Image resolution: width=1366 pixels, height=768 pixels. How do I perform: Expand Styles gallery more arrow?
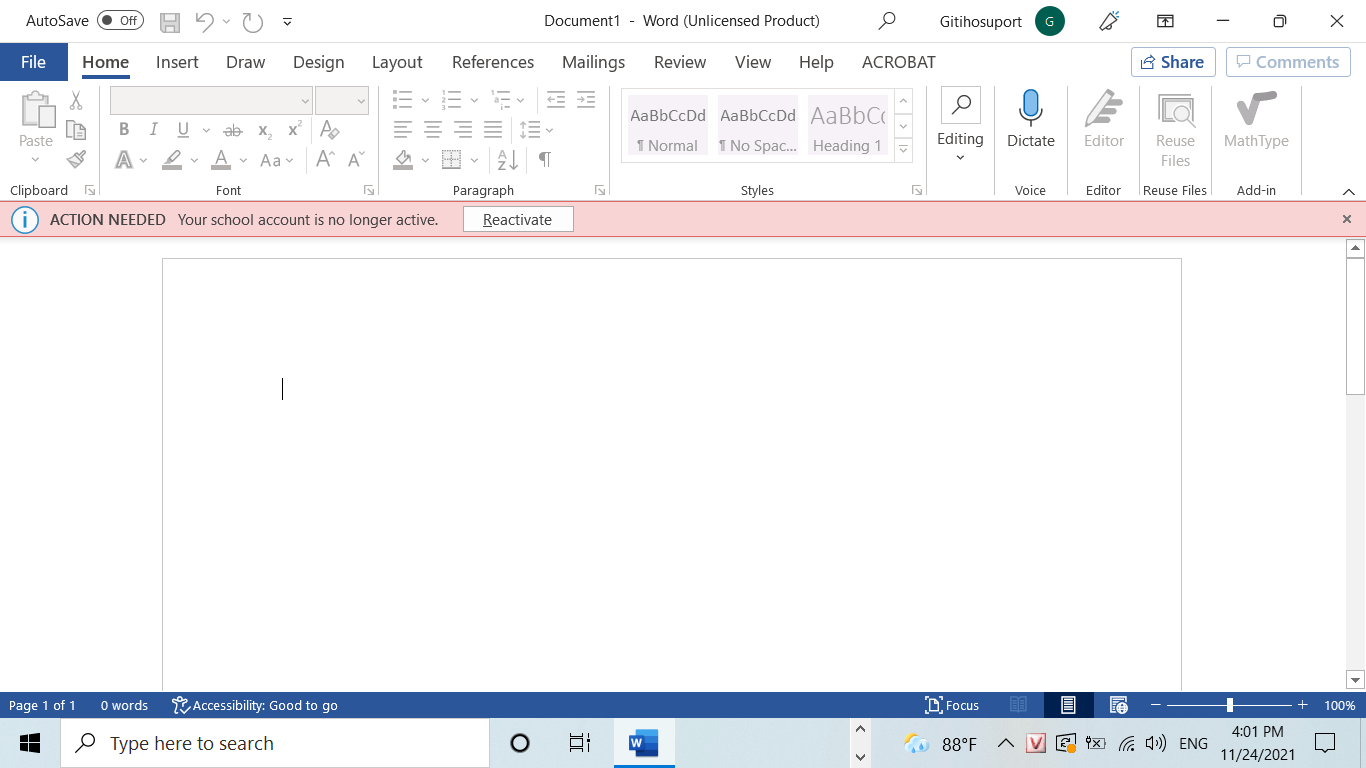[903, 150]
